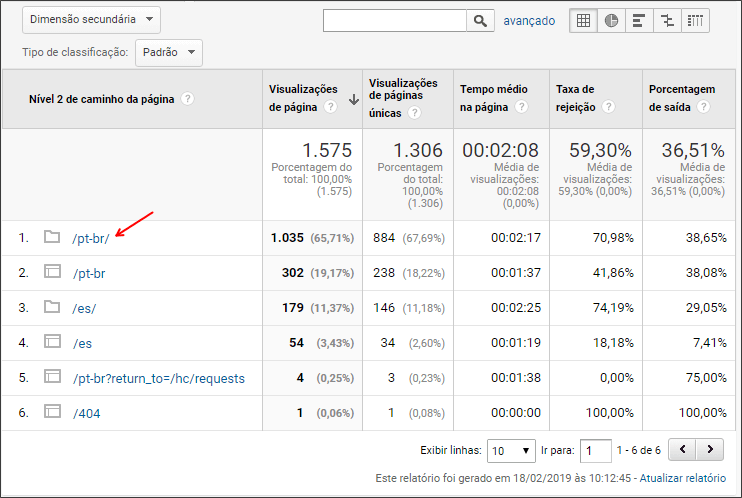This screenshot has width=742, height=498.
Task: Click the search magnifier button
Action: [x=480, y=21]
